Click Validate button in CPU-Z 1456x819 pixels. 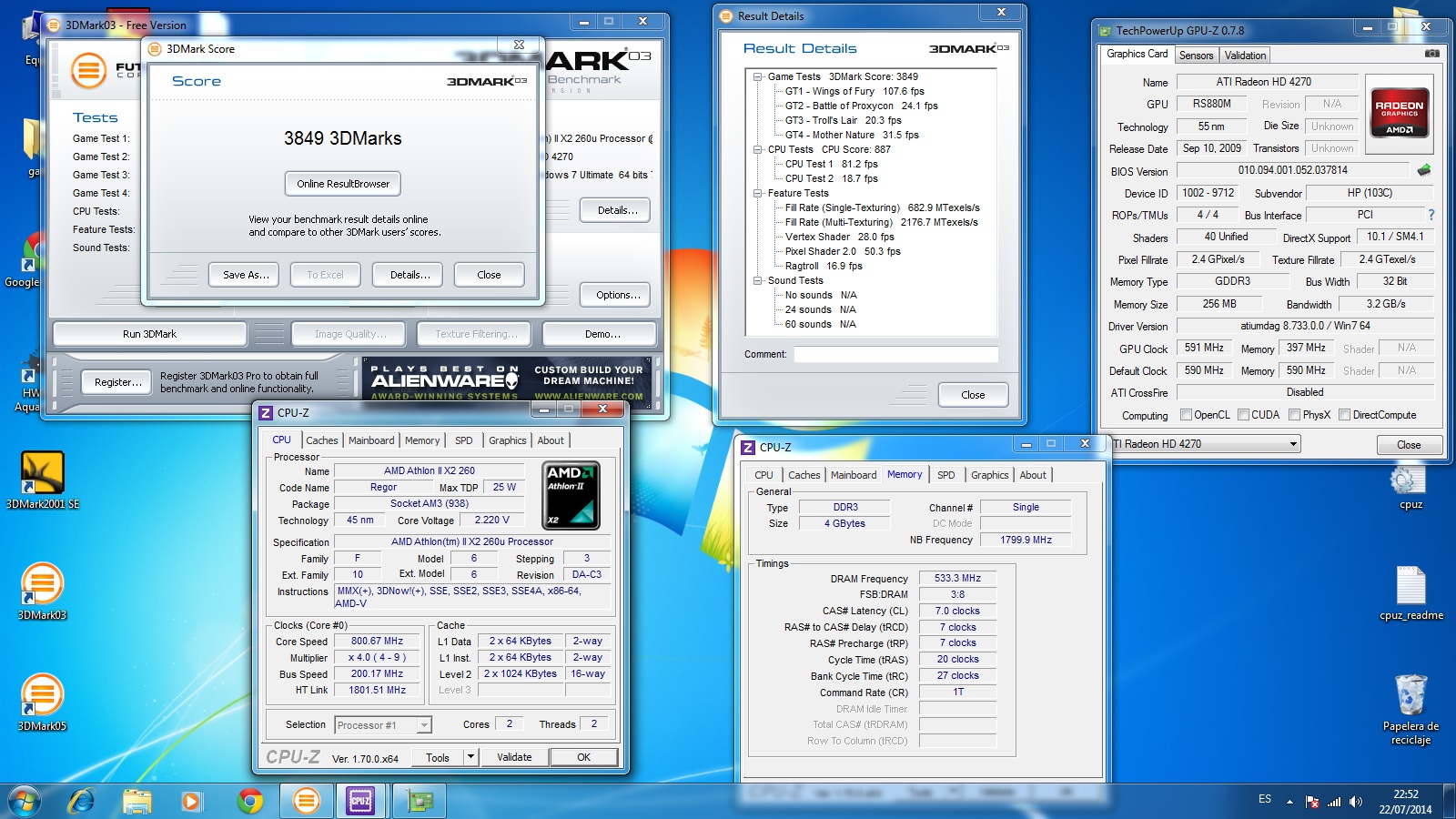coord(514,757)
